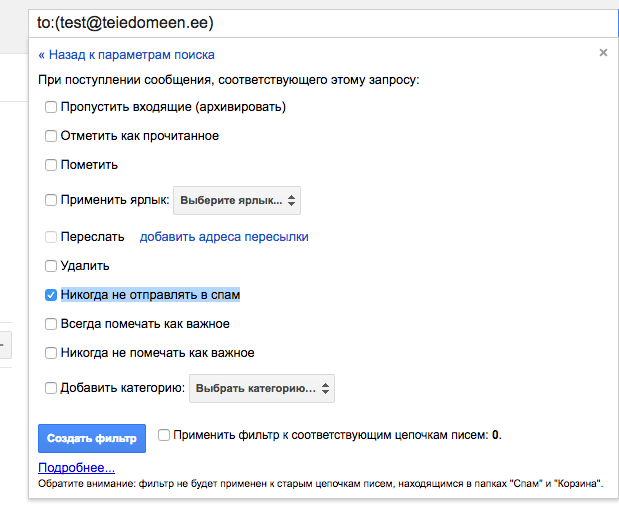Toggle the disabled «Переслать» checkbox
Viewport: 619px width, 513px height.
coord(51,237)
